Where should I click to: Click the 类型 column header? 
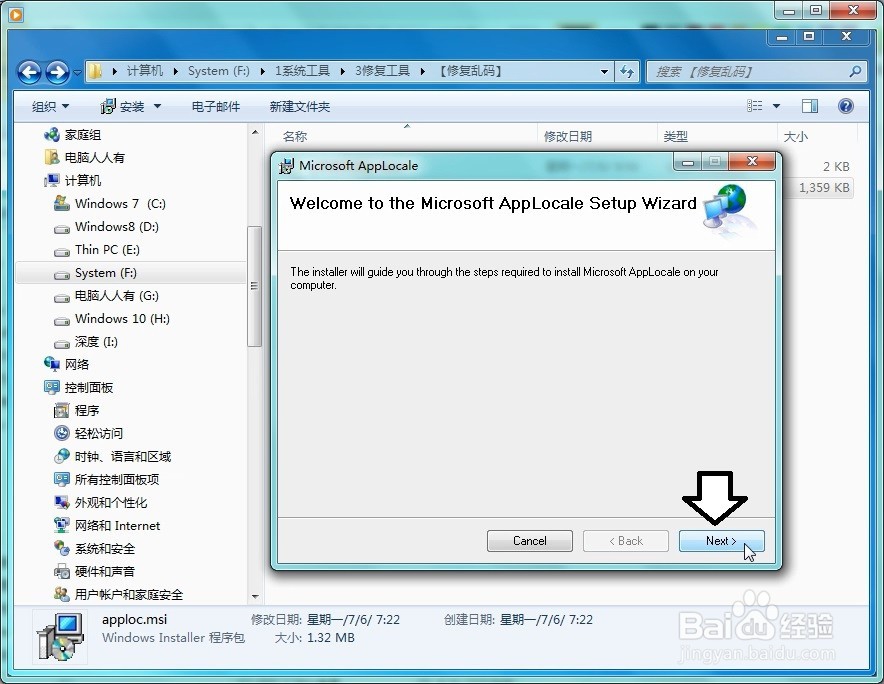tap(675, 136)
